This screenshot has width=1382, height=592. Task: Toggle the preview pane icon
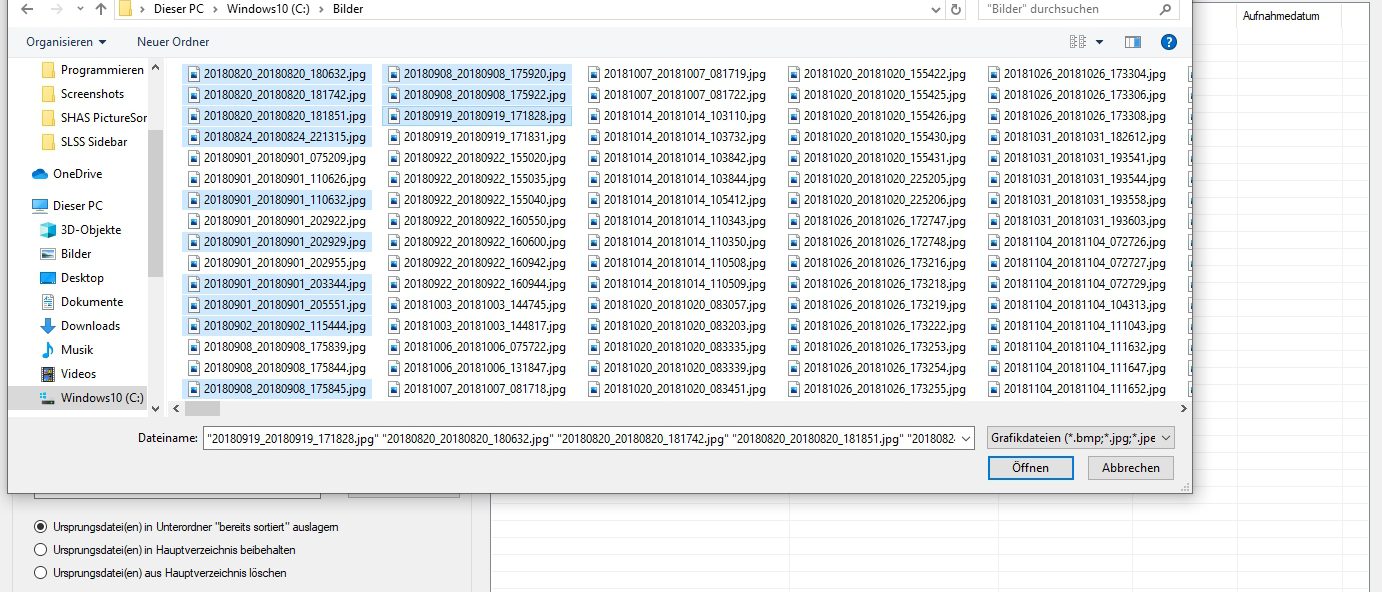(1132, 42)
